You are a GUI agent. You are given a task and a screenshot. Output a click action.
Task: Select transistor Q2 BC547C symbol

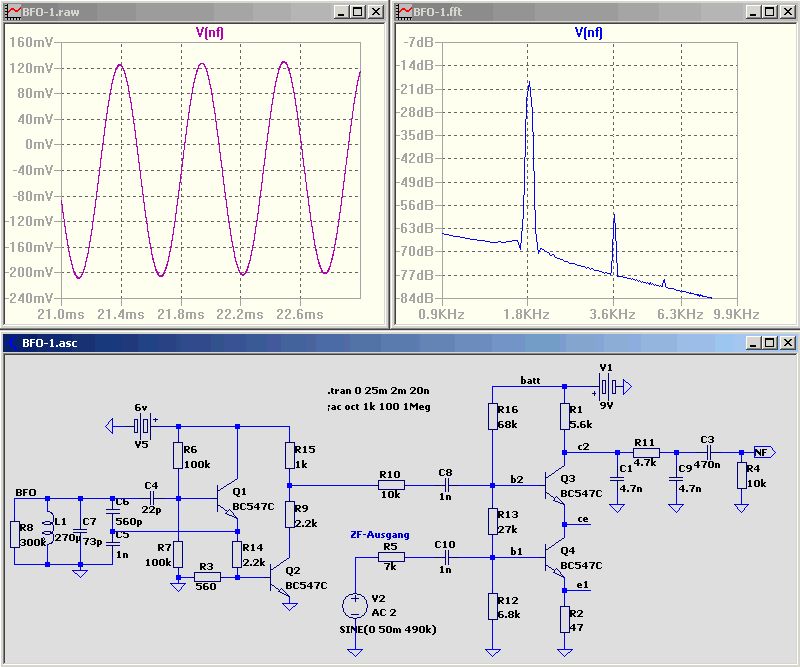(x=280, y=578)
